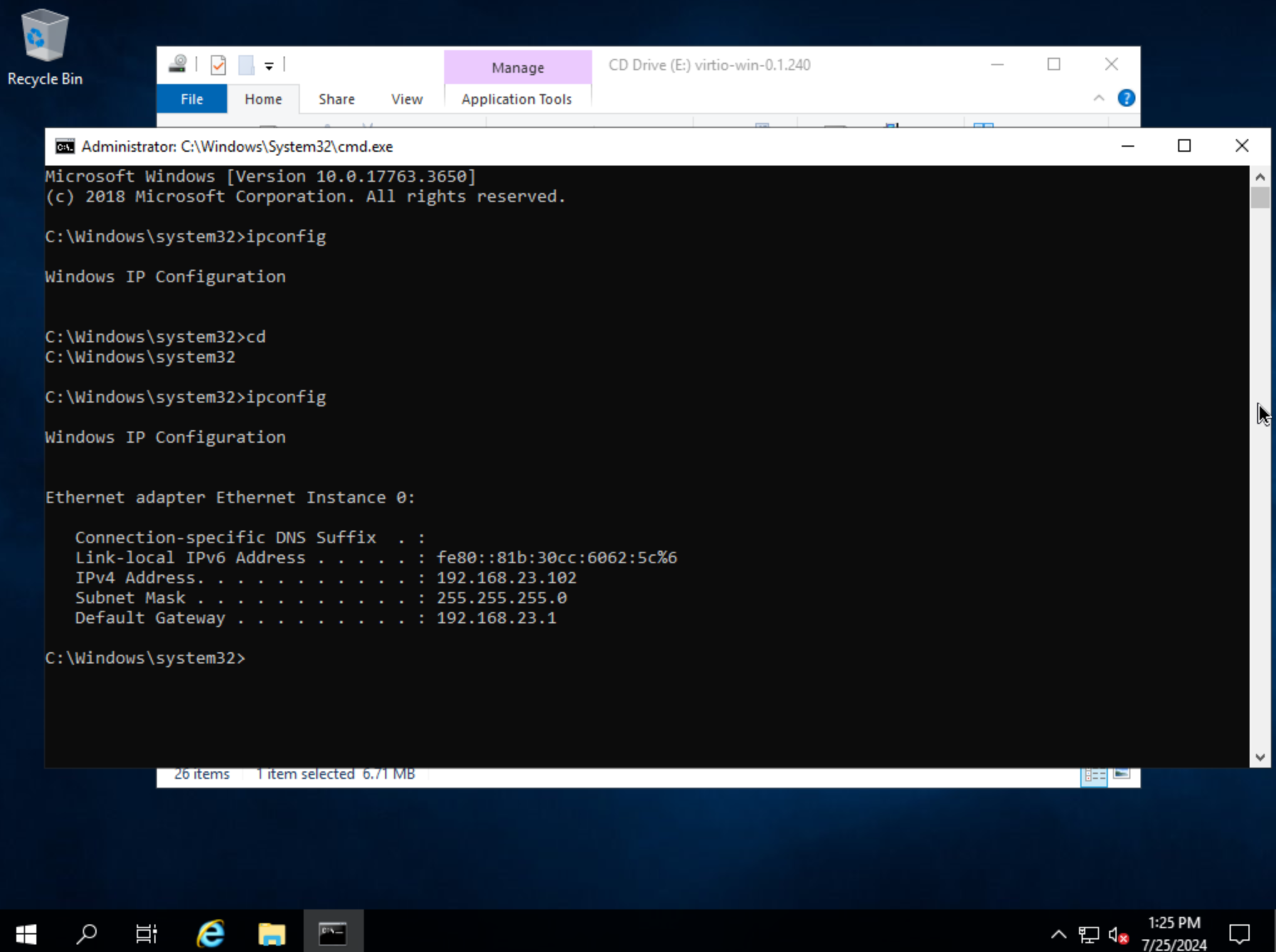Click the network status tray icon
This screenshot has height=952, width=1276.
point(1088,935)
